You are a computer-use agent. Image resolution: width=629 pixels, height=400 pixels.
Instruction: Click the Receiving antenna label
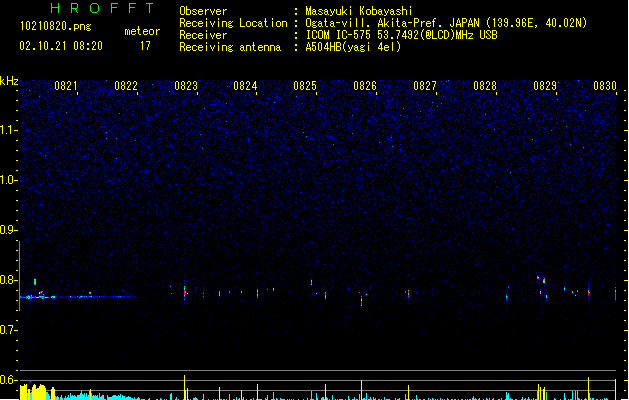[230, 47]
